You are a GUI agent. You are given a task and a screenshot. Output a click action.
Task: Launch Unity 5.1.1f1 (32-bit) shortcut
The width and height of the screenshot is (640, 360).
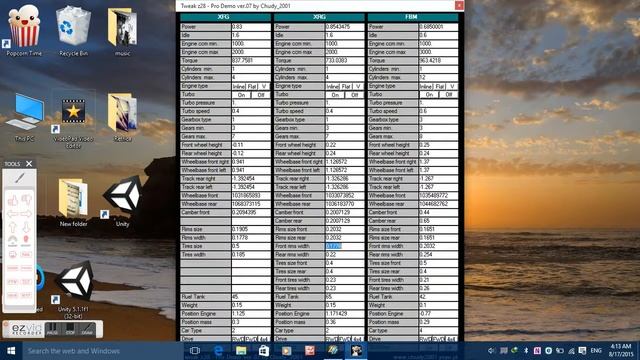73,290
